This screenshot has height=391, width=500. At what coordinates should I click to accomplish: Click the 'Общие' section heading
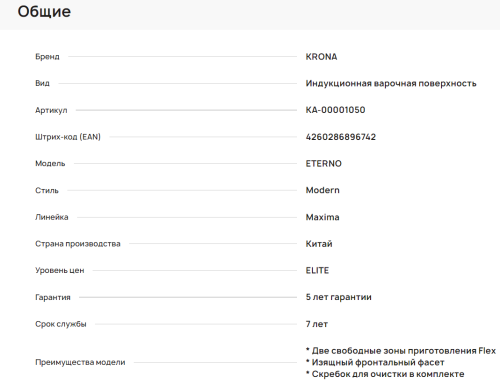pyautogui.click(x=44, y=12)
